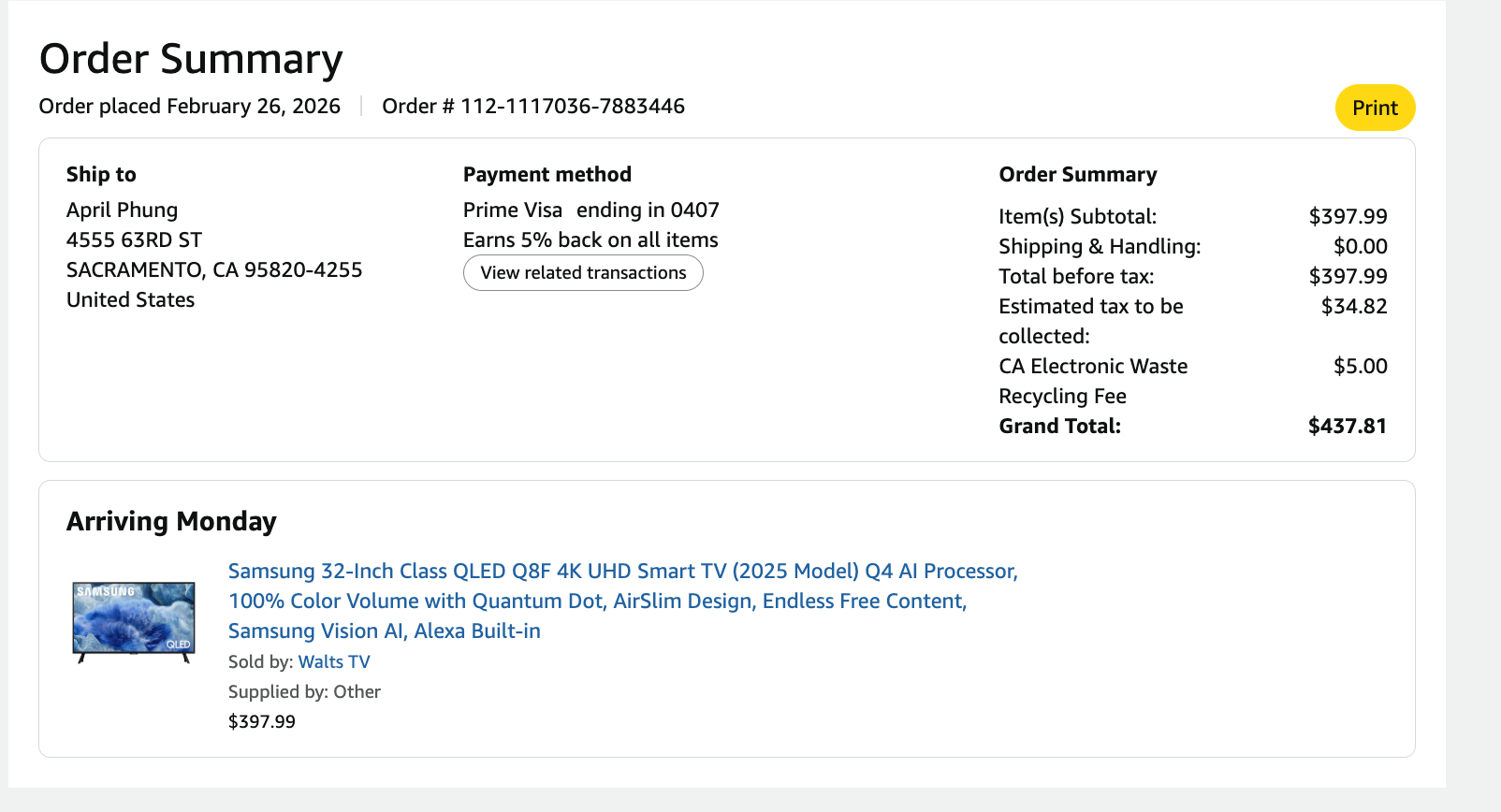Click the Earns 5% back on all items text
Image resolution: width=1501 pixels, height=812 pixels.
[x=590, y=240]
